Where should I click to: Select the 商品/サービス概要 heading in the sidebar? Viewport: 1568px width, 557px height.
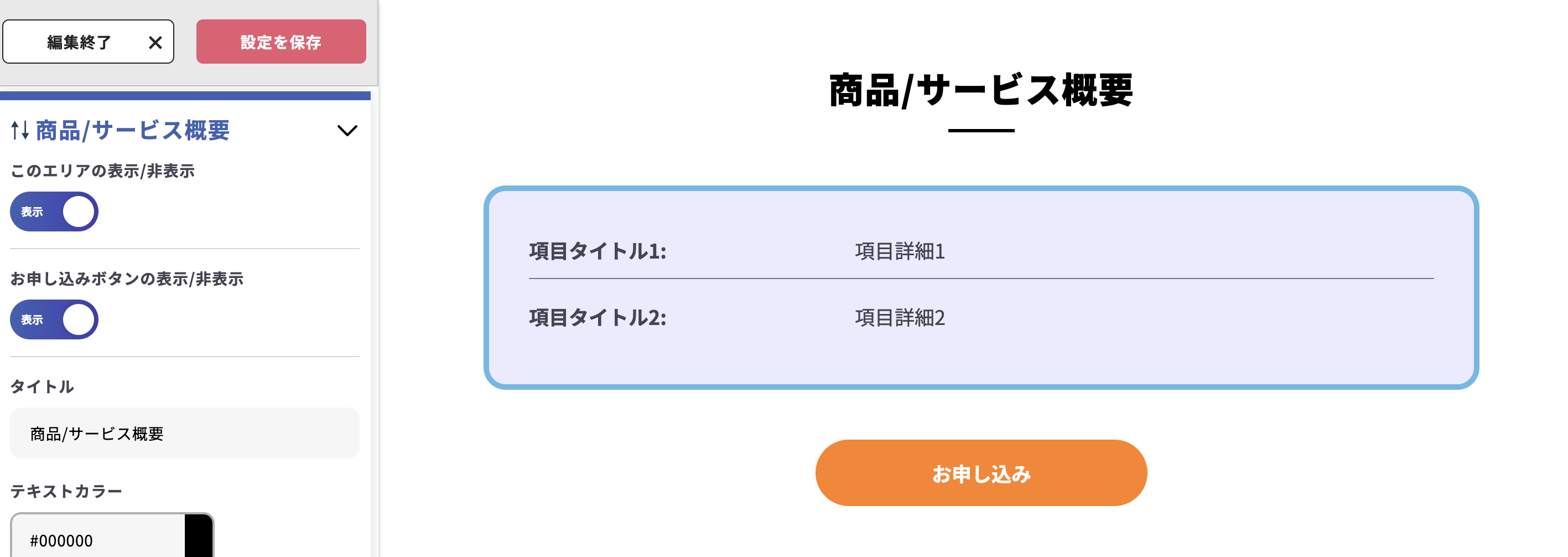click(133, 129)
